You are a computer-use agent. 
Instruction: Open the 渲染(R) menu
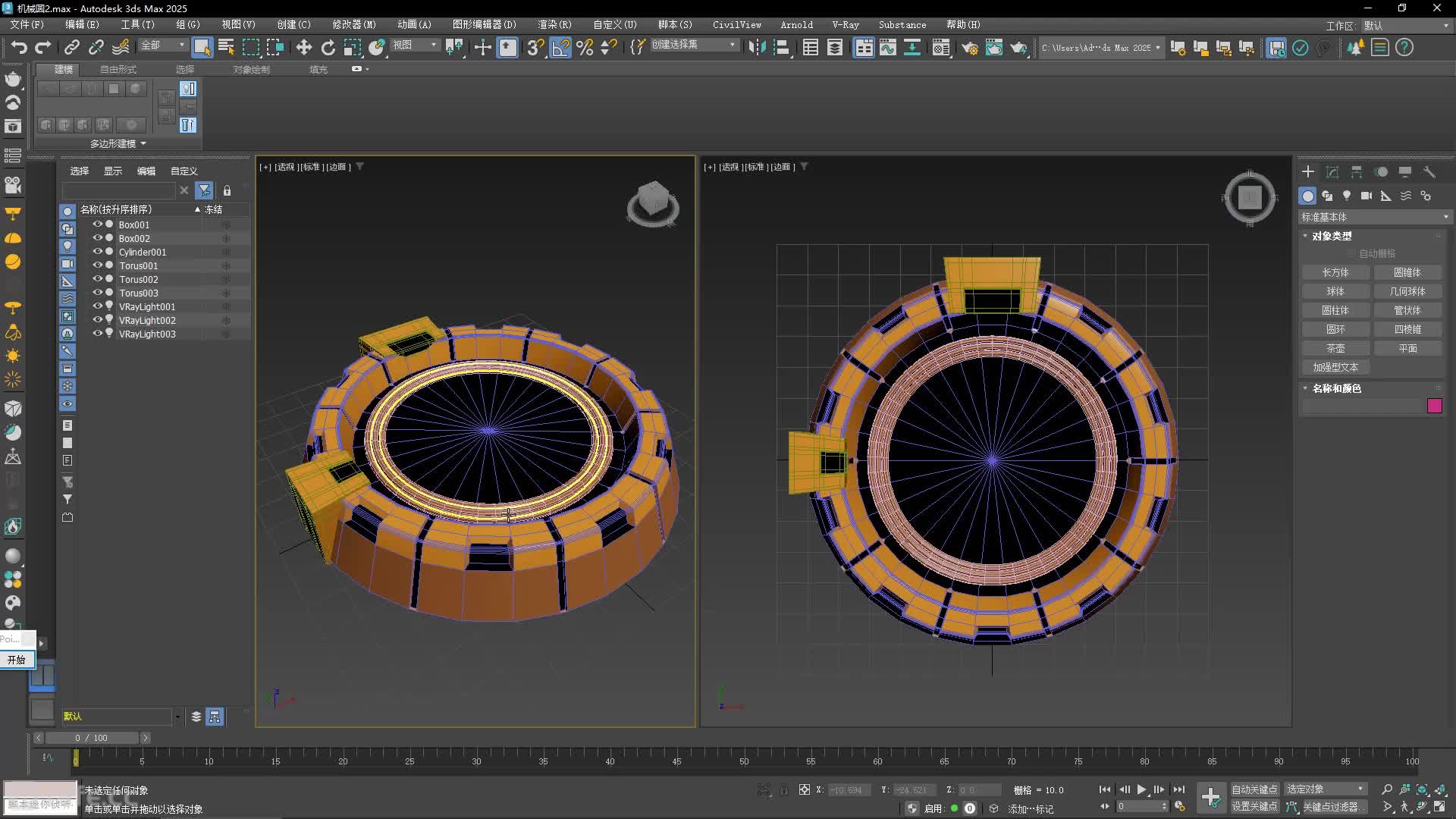[554, 25]
